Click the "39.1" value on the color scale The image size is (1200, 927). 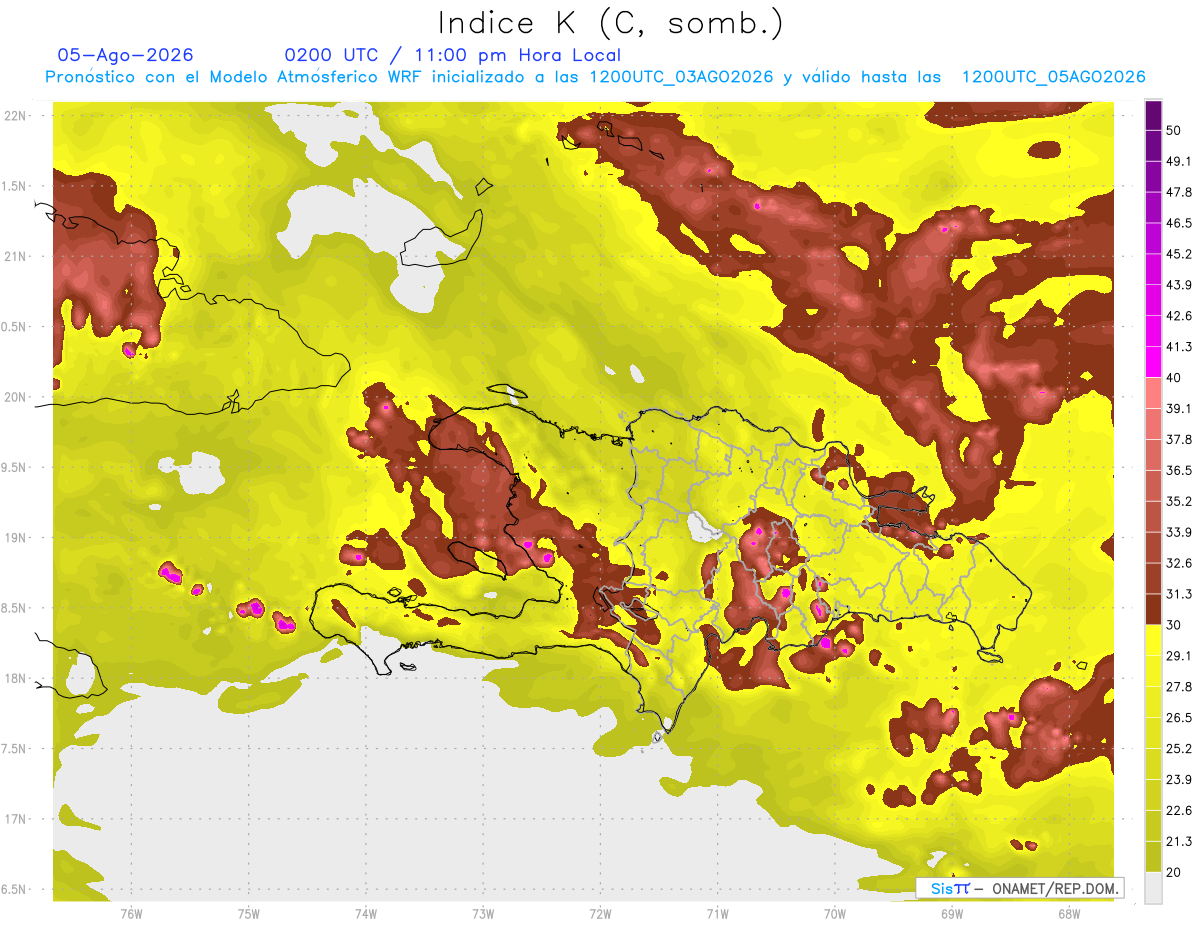coord(1178,409)
